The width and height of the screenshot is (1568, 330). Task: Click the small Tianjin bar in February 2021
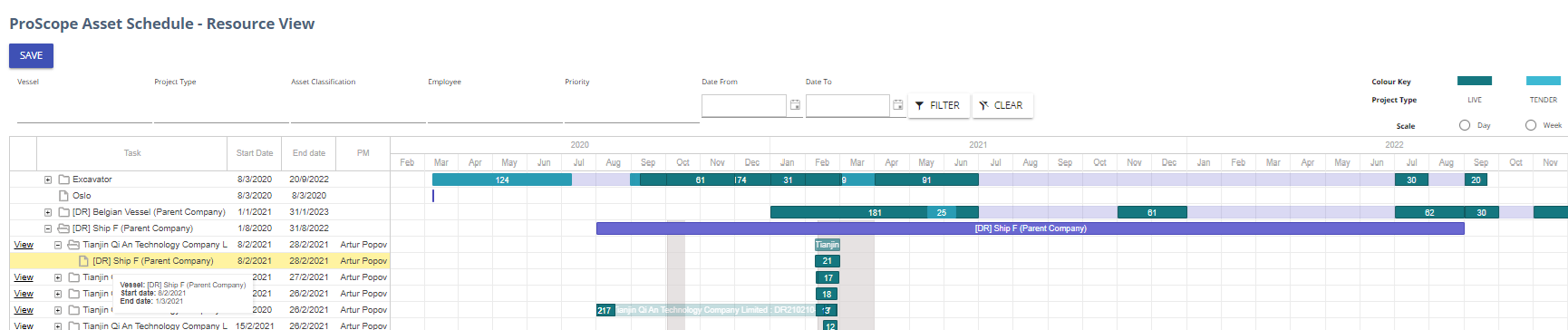coord(828,245)
